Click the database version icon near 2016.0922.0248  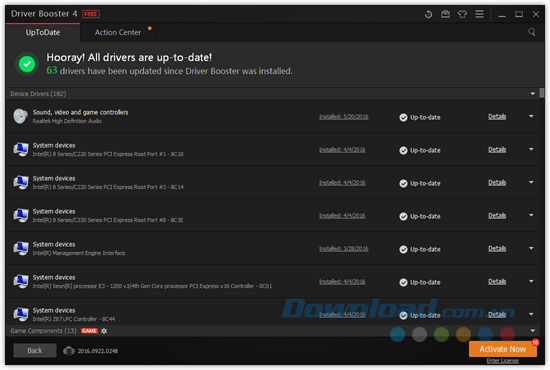click(x=69, y=351)
